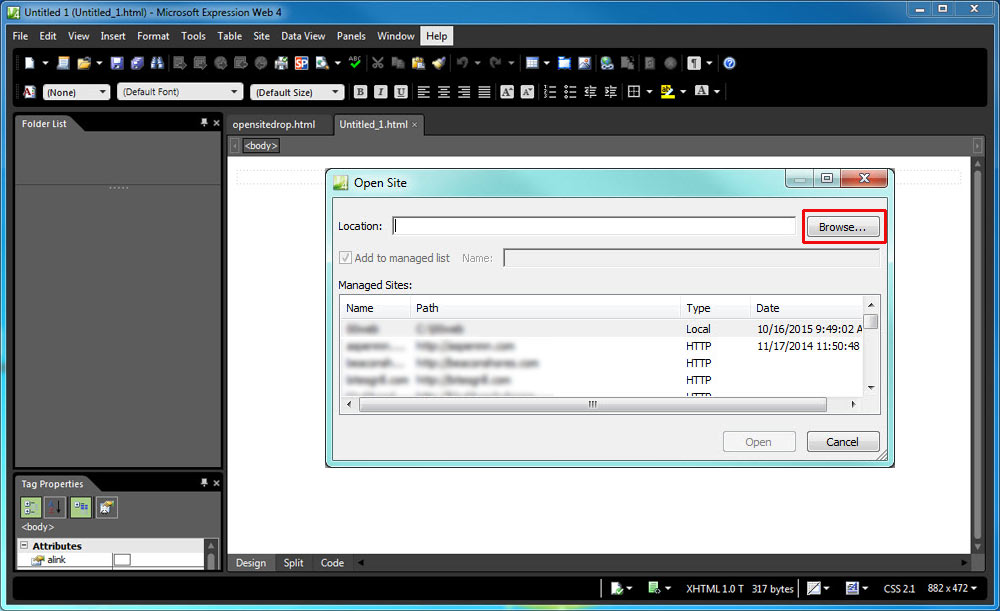Click the Bulleted List icon
The height and width of the screenshot is (611, 1000).
570,92
